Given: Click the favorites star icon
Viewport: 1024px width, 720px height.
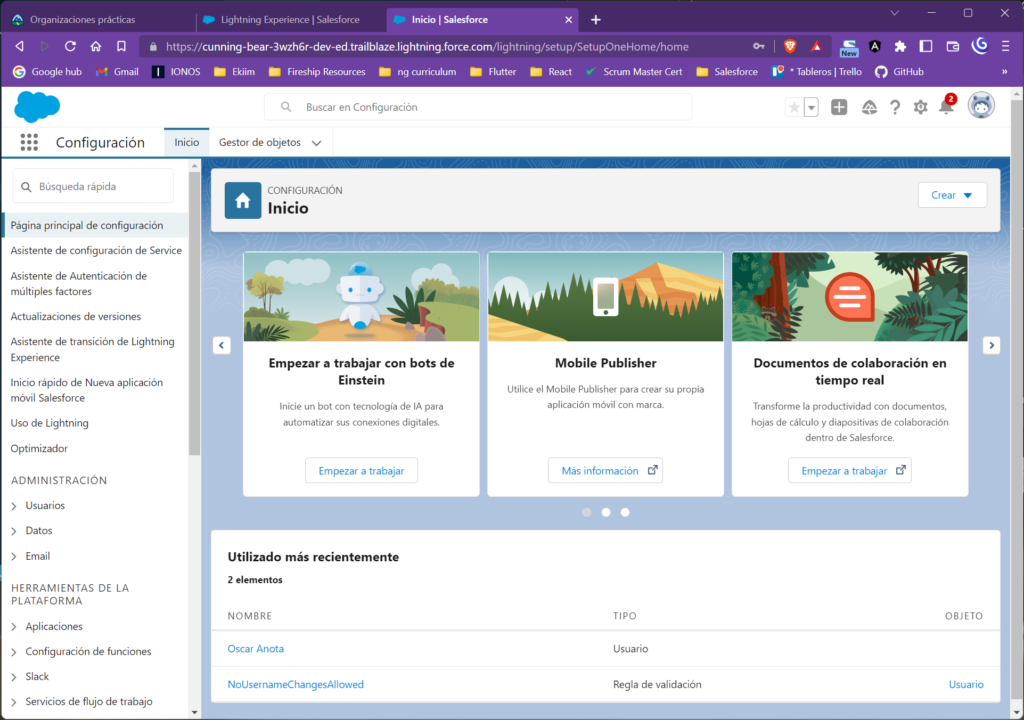Looking at the screenshot, I should [794, 107].
